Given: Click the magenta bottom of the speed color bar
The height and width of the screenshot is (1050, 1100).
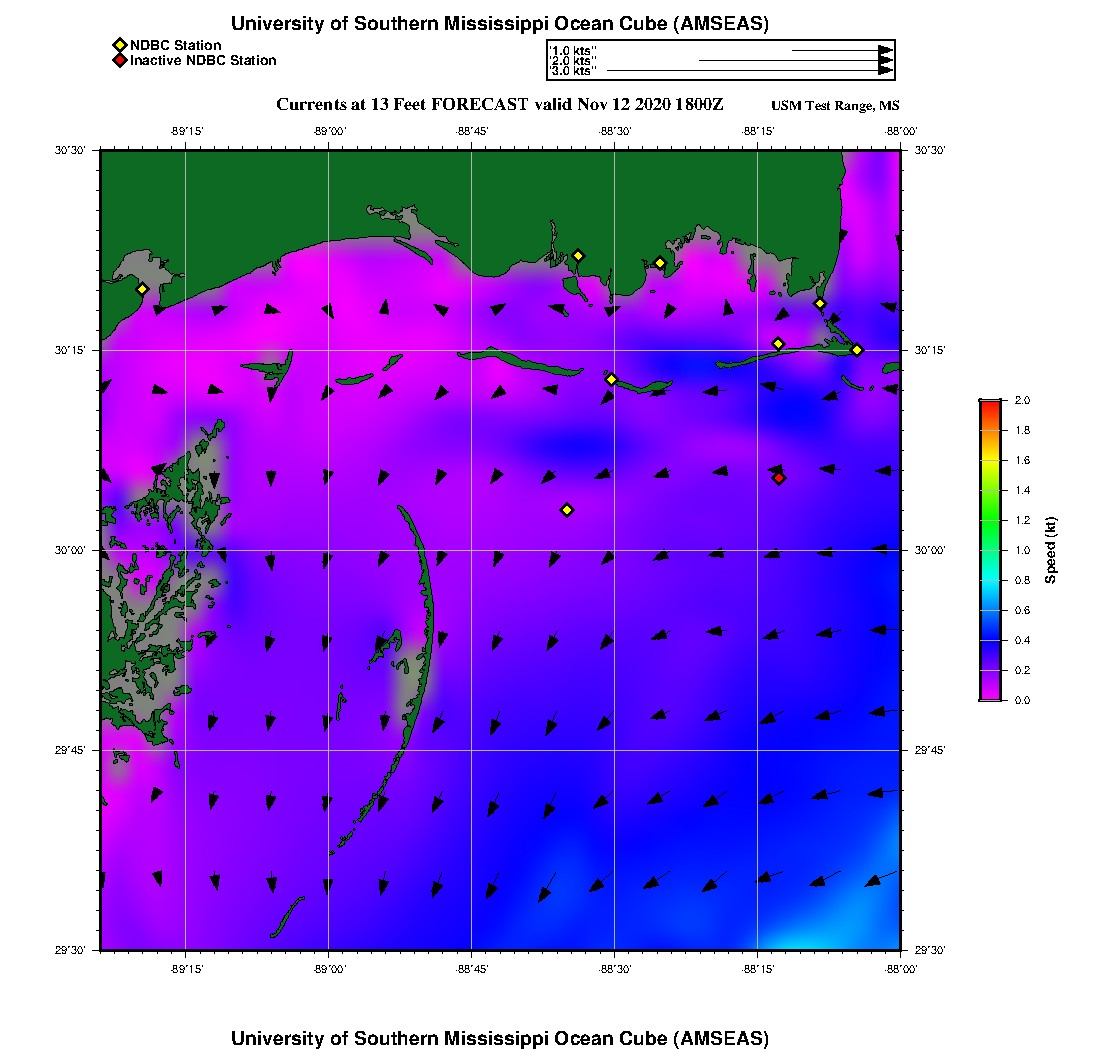Looking at the screenshot, I should [989, 694].
